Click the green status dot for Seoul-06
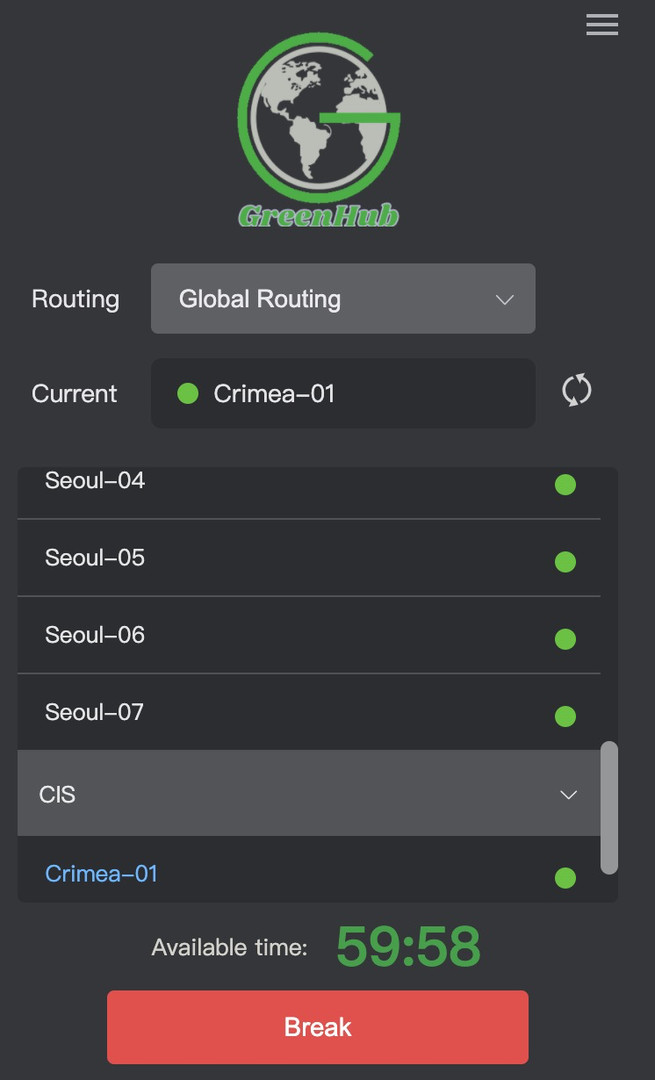 (565, 639)
